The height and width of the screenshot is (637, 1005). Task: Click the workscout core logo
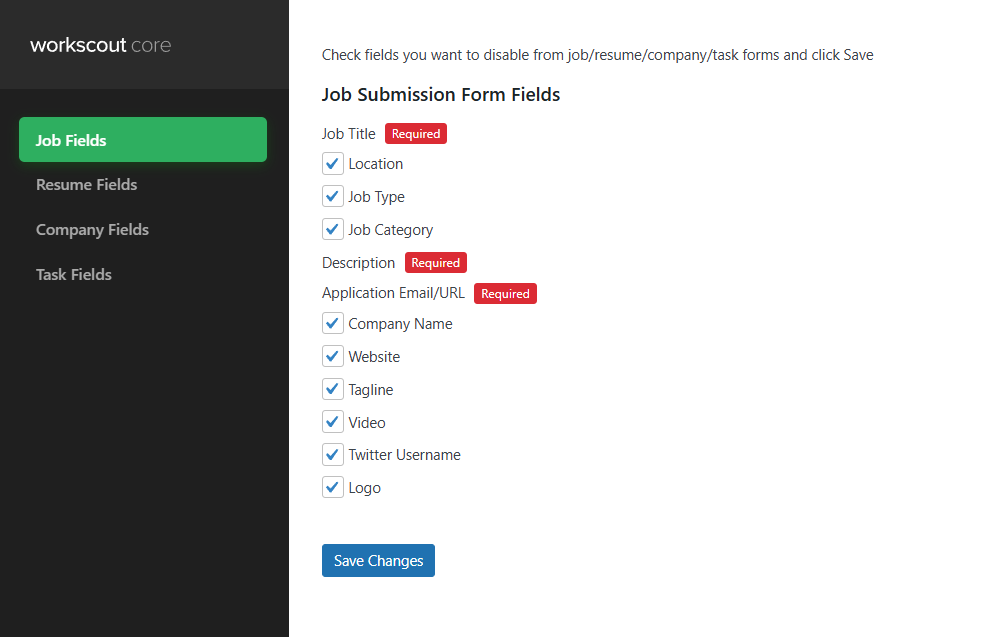pos(101,46)
